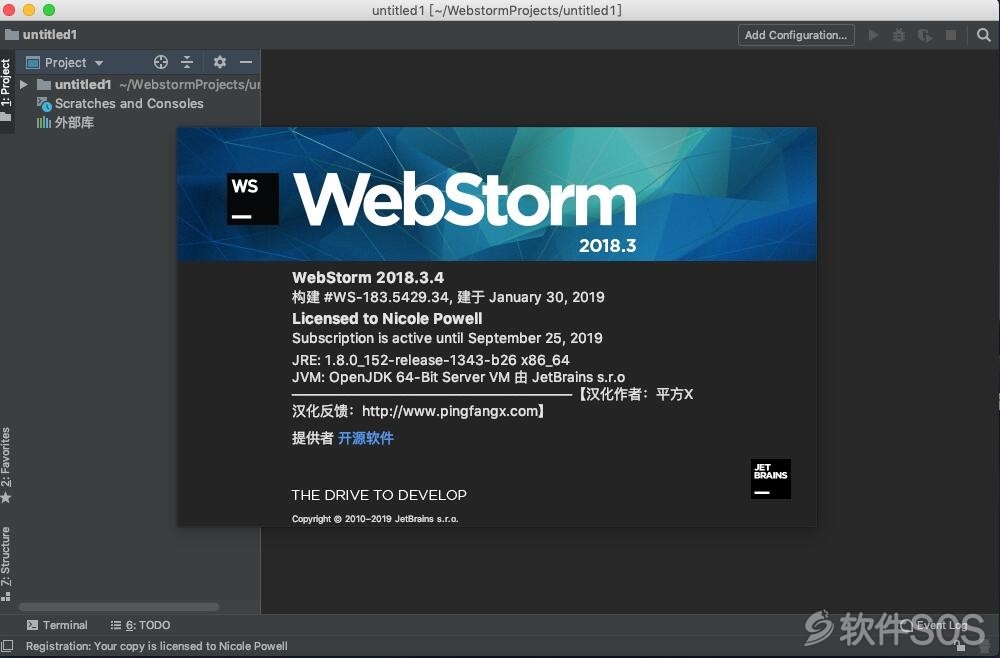Click the Stop square icon
This screenshot has width=1000, height=658.
951,35
